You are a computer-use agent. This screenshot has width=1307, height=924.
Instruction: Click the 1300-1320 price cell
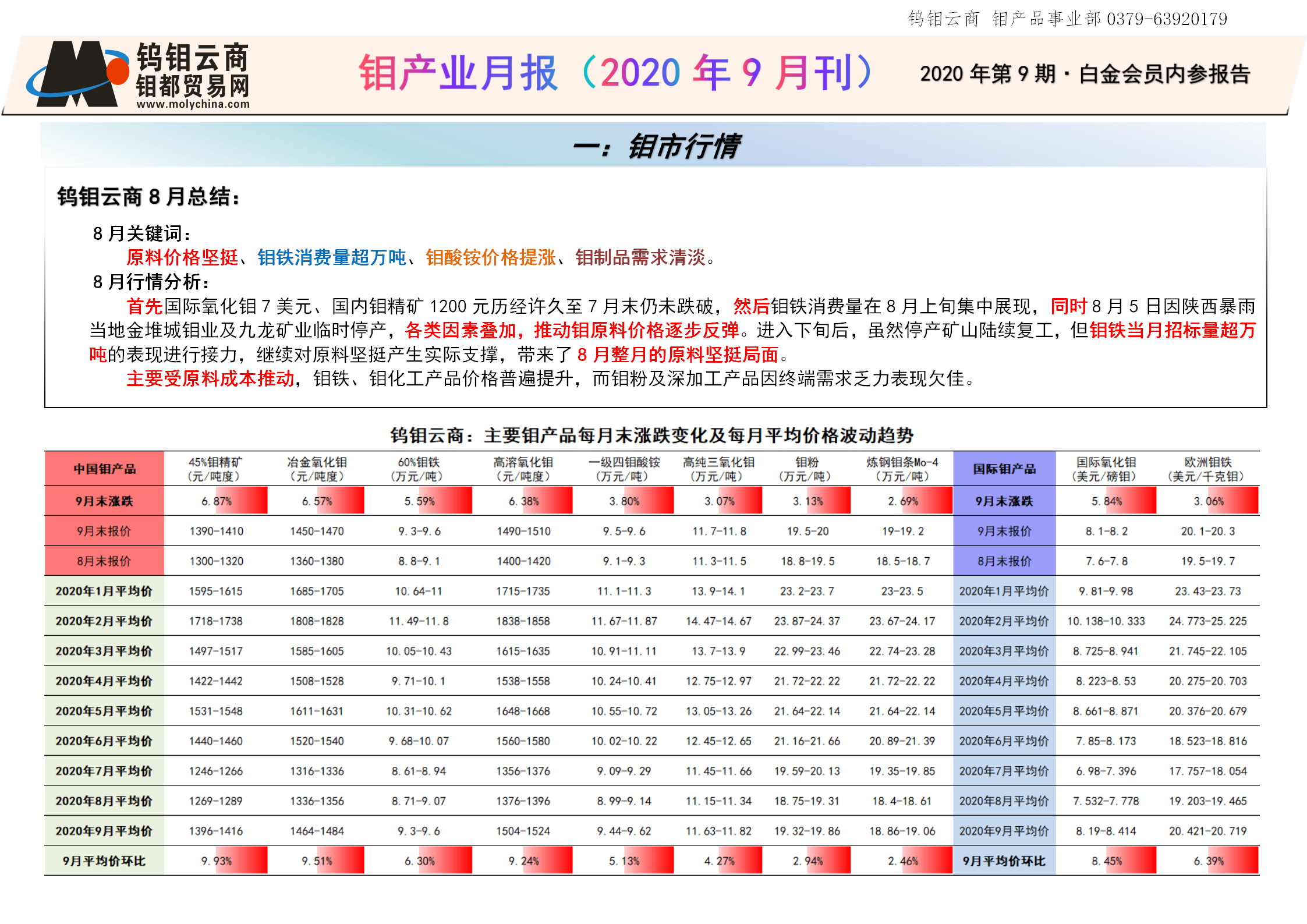tap(216, 561)
